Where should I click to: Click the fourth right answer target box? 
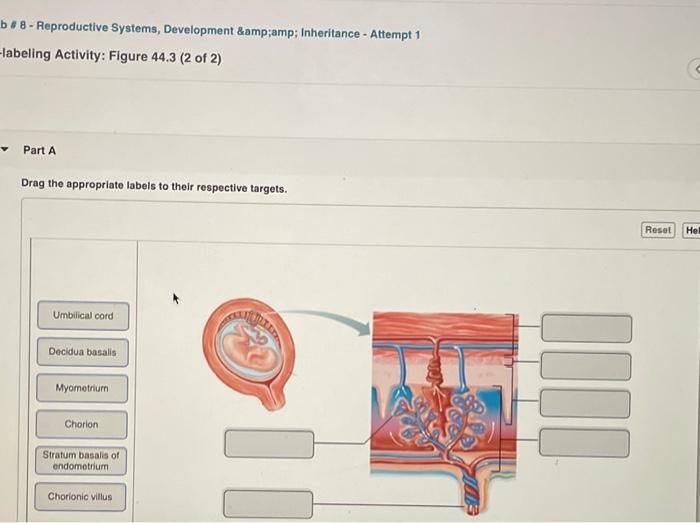pos(584,443)
